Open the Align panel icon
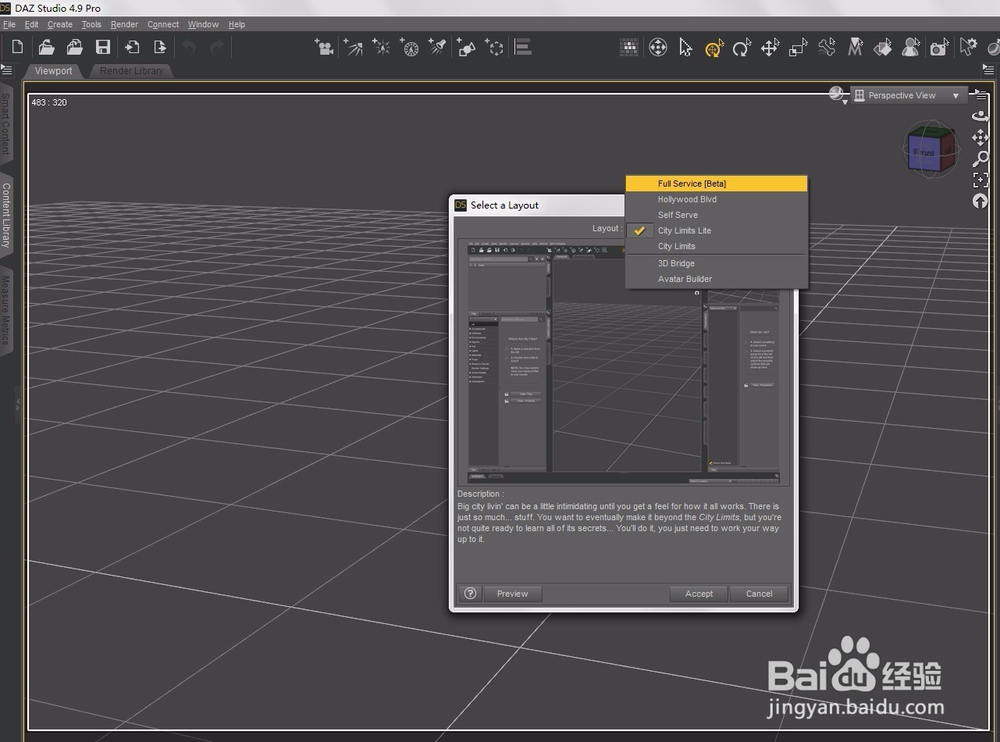 point(523,47)
